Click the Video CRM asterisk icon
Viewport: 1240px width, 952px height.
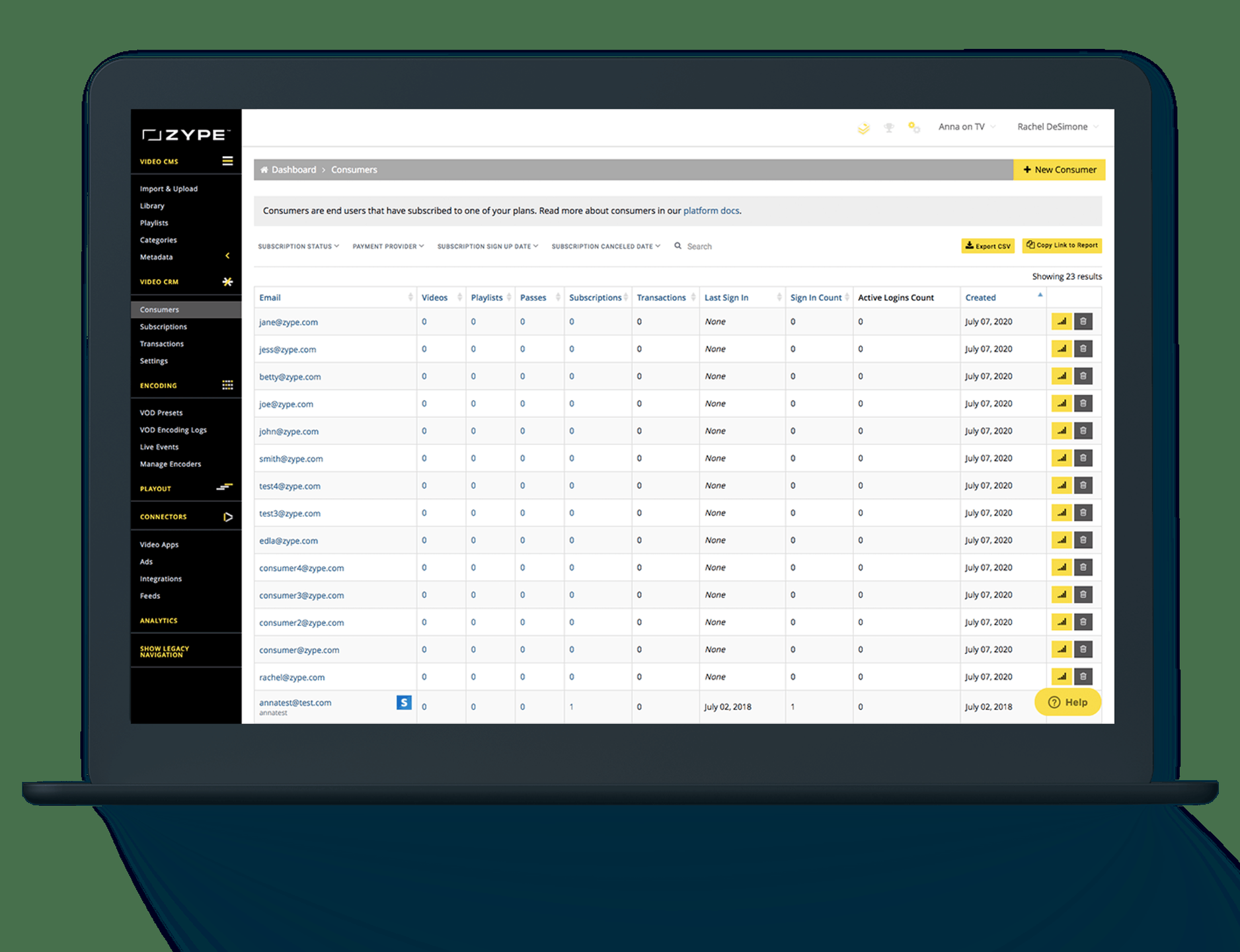227,282
